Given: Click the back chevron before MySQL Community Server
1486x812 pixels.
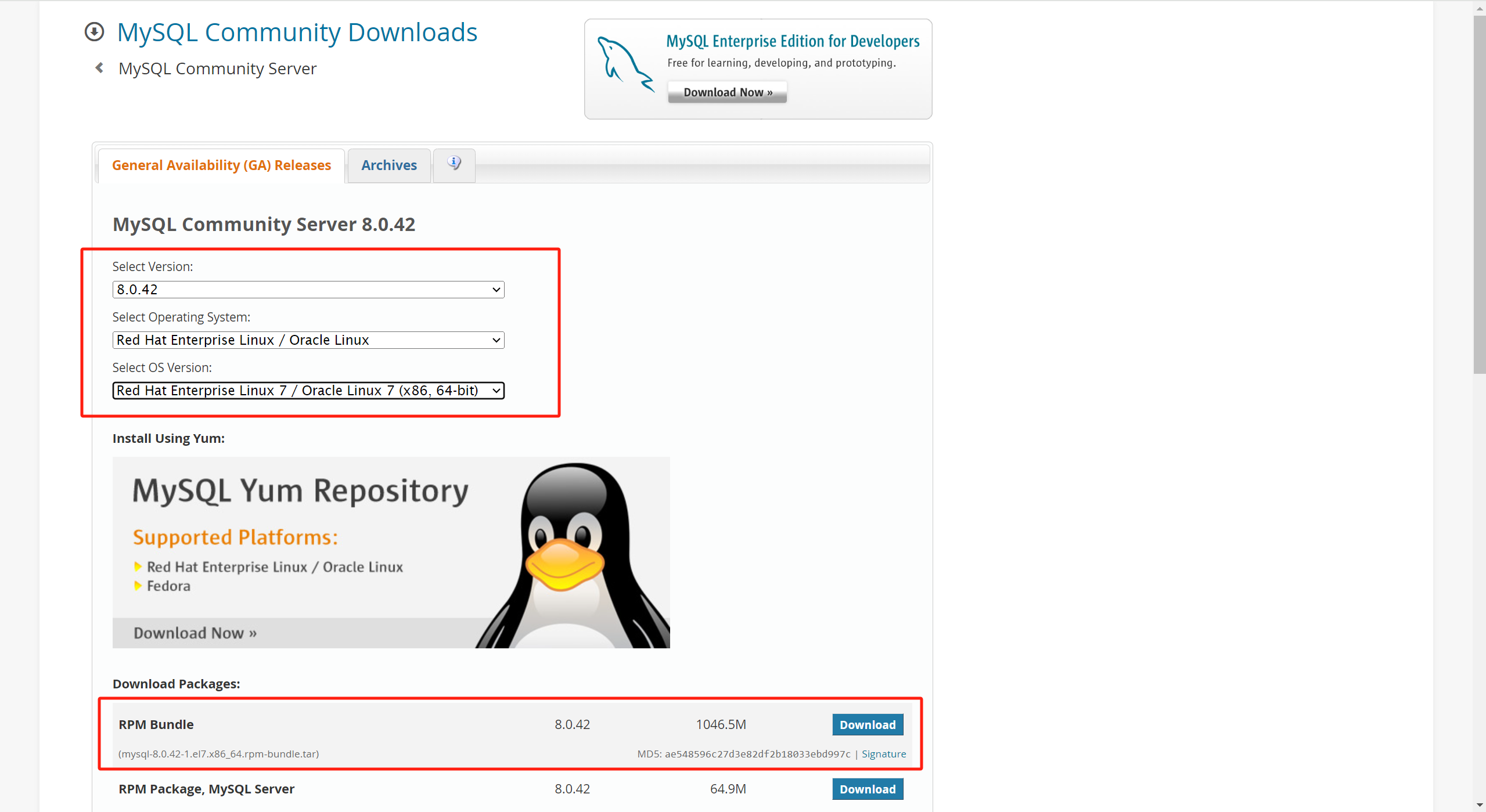Looking at the screenshot, I should pyautogui.click(x=100, y=68).
